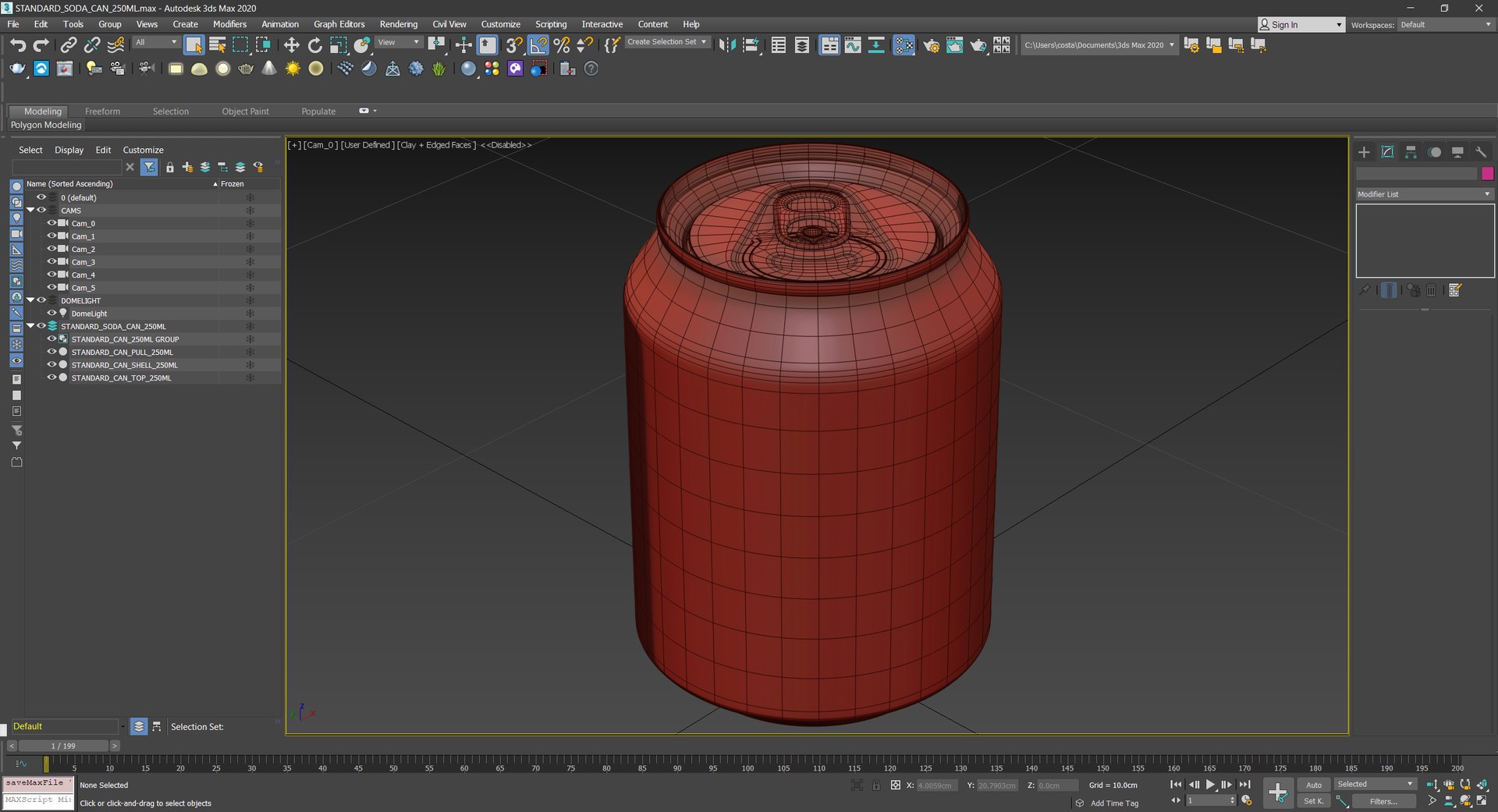Image resolution: width=1498 pixels, height=812 pixels.
Task: Open the Rendering menu
Action: 398,24
